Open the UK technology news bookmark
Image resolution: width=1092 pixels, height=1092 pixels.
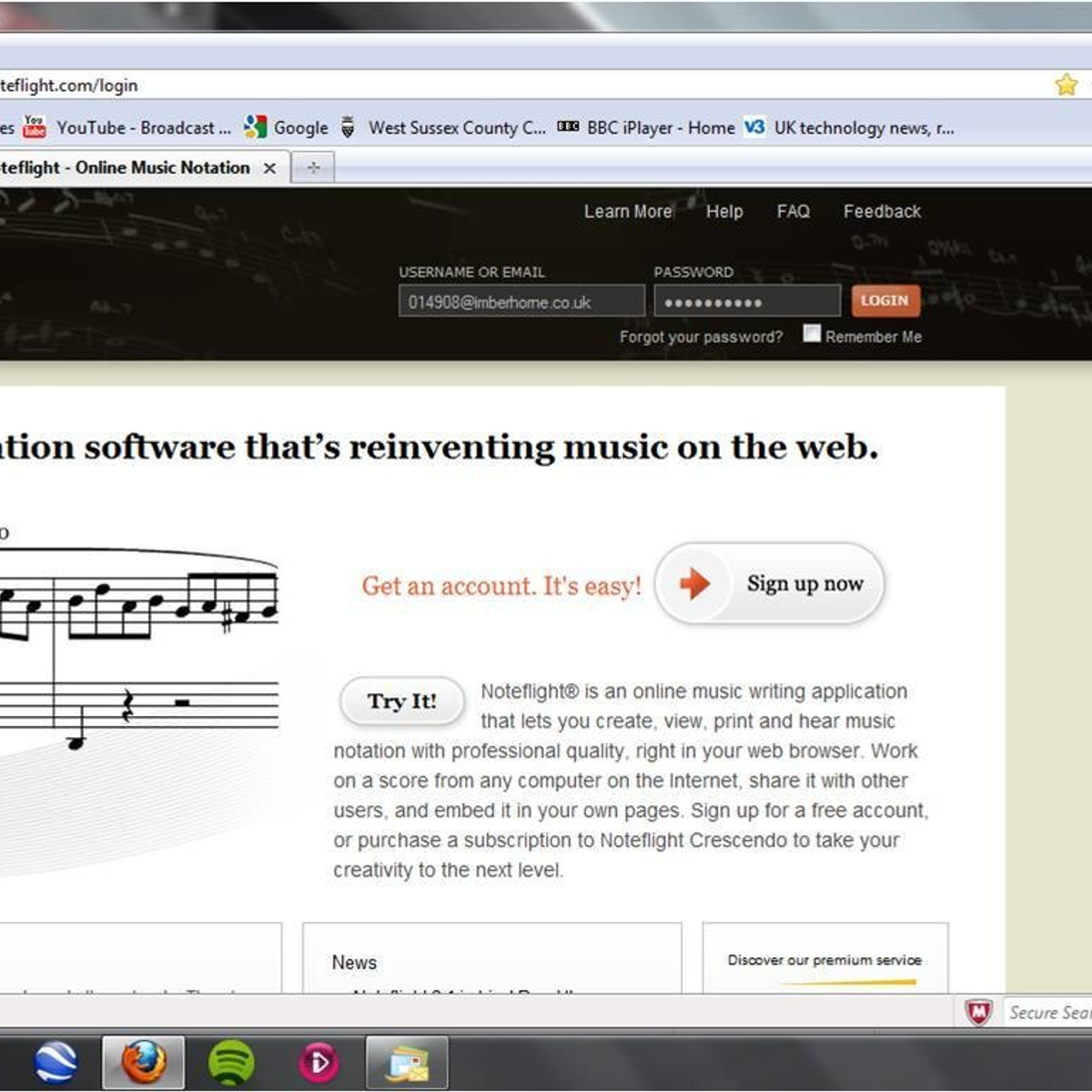click(849, 127)
